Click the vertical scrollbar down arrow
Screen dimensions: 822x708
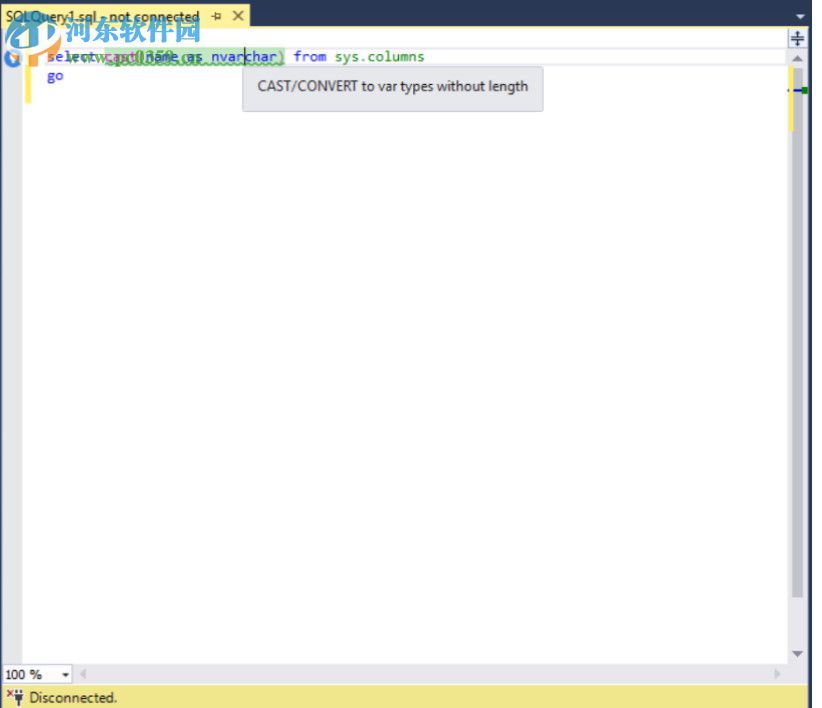[797, 653]
